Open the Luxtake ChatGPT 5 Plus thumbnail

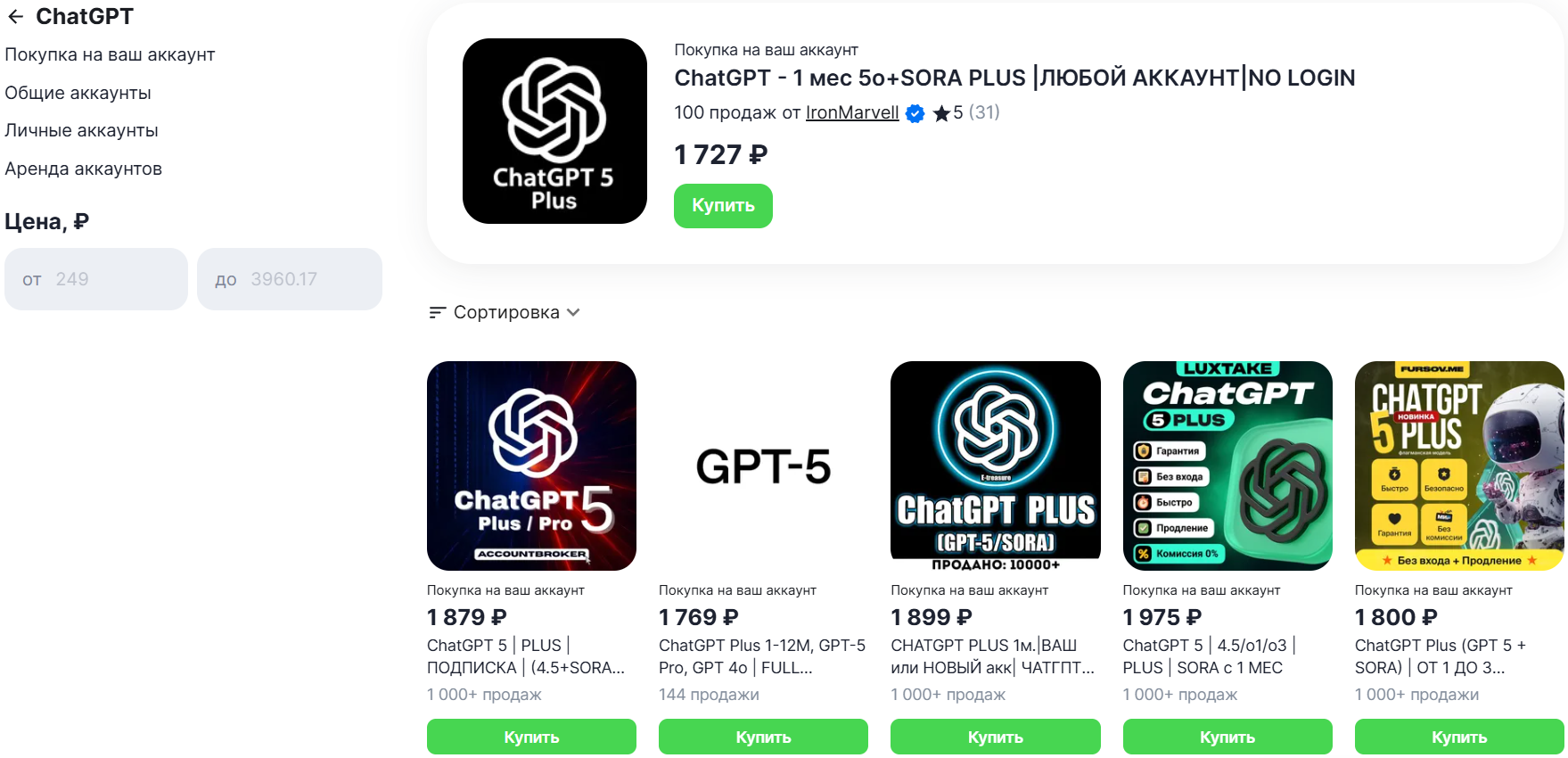click(x=1227, y=466)
